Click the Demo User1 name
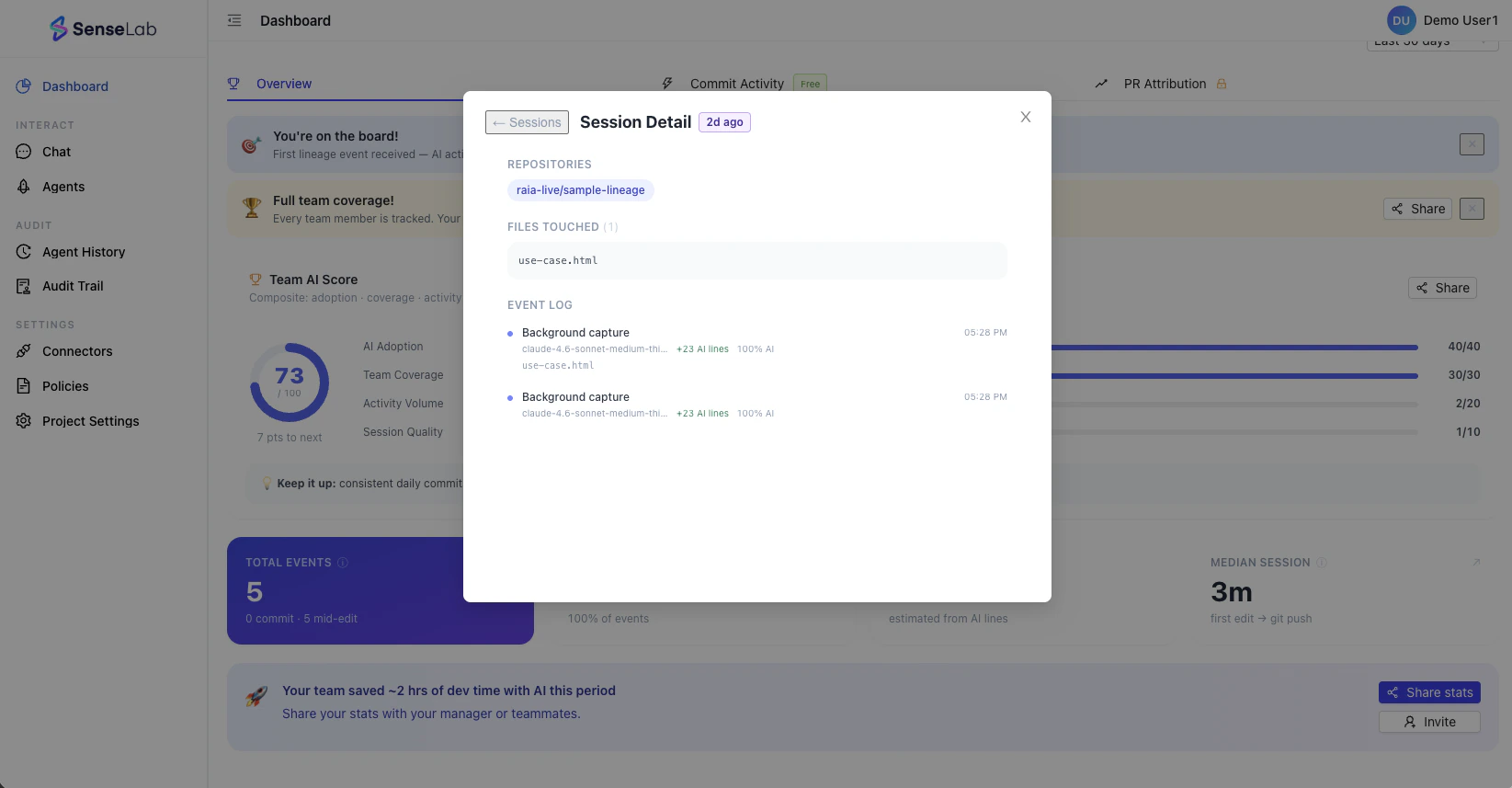The image size is (1512, 788). click(1461, 20)
